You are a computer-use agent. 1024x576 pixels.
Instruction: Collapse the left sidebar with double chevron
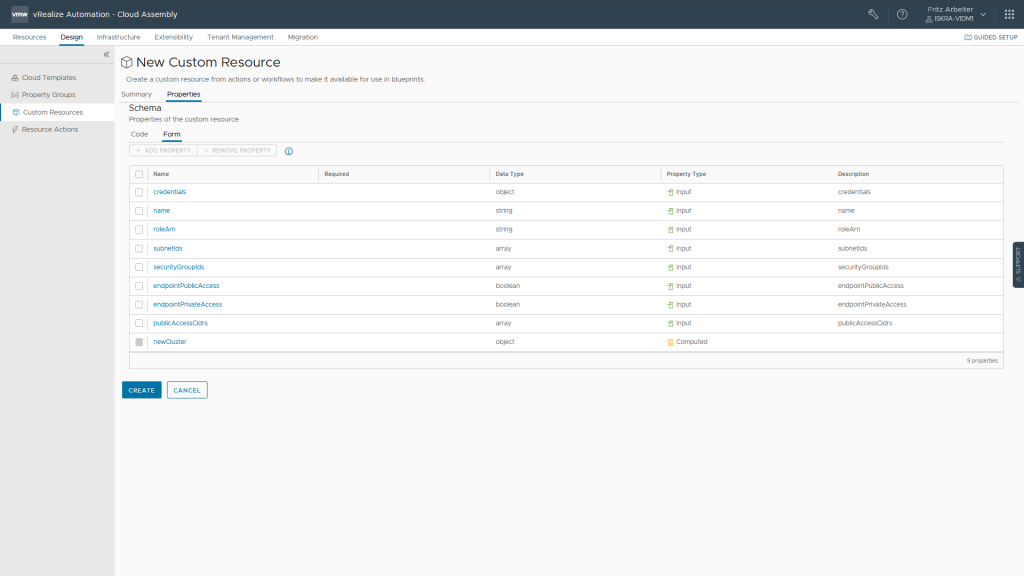107,54
